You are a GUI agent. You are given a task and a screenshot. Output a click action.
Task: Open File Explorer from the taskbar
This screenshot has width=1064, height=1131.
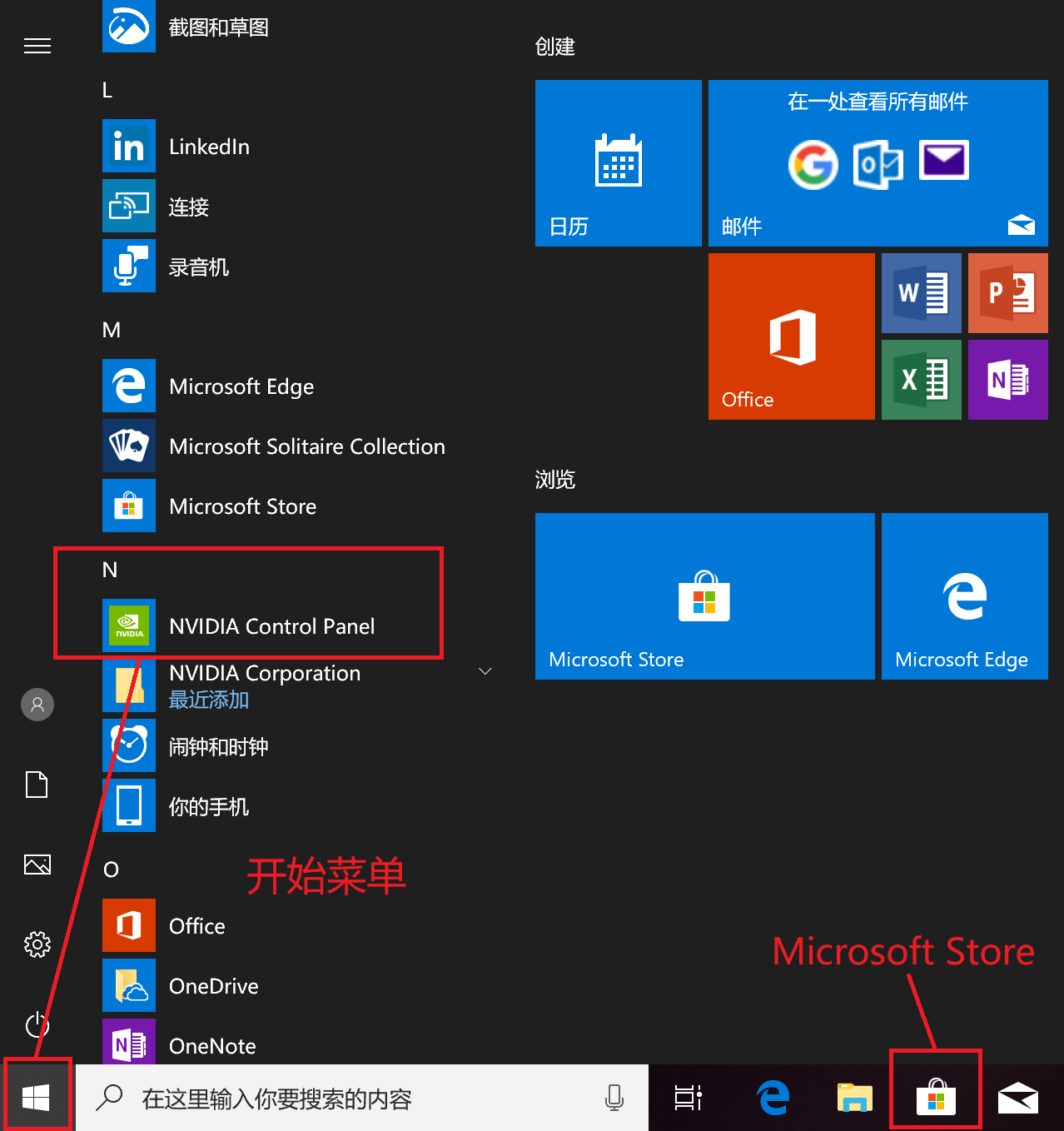point(854,1098)
